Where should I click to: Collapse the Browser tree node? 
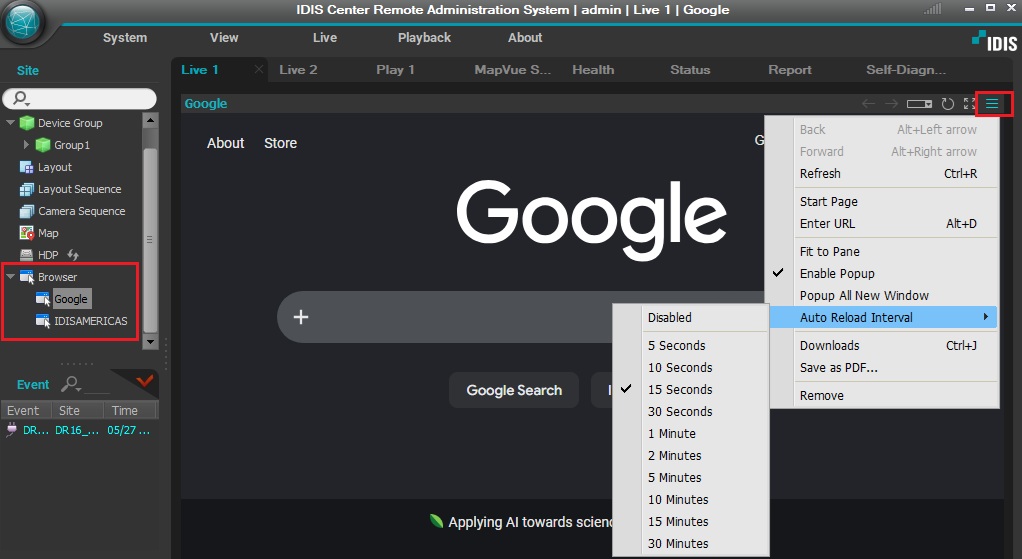click(10, 276)
